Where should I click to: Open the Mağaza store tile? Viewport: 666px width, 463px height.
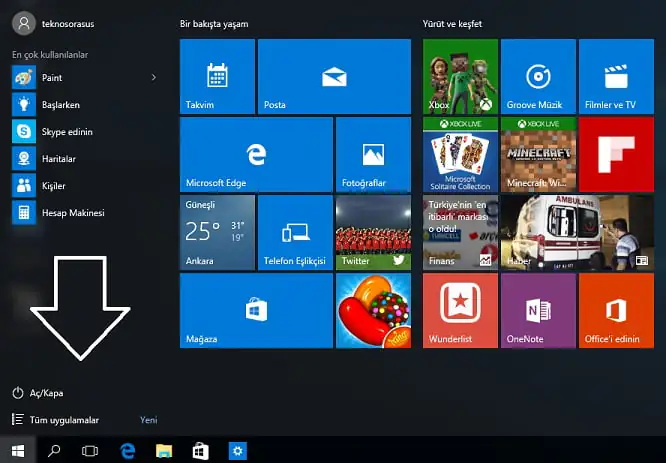pos(256,311)
